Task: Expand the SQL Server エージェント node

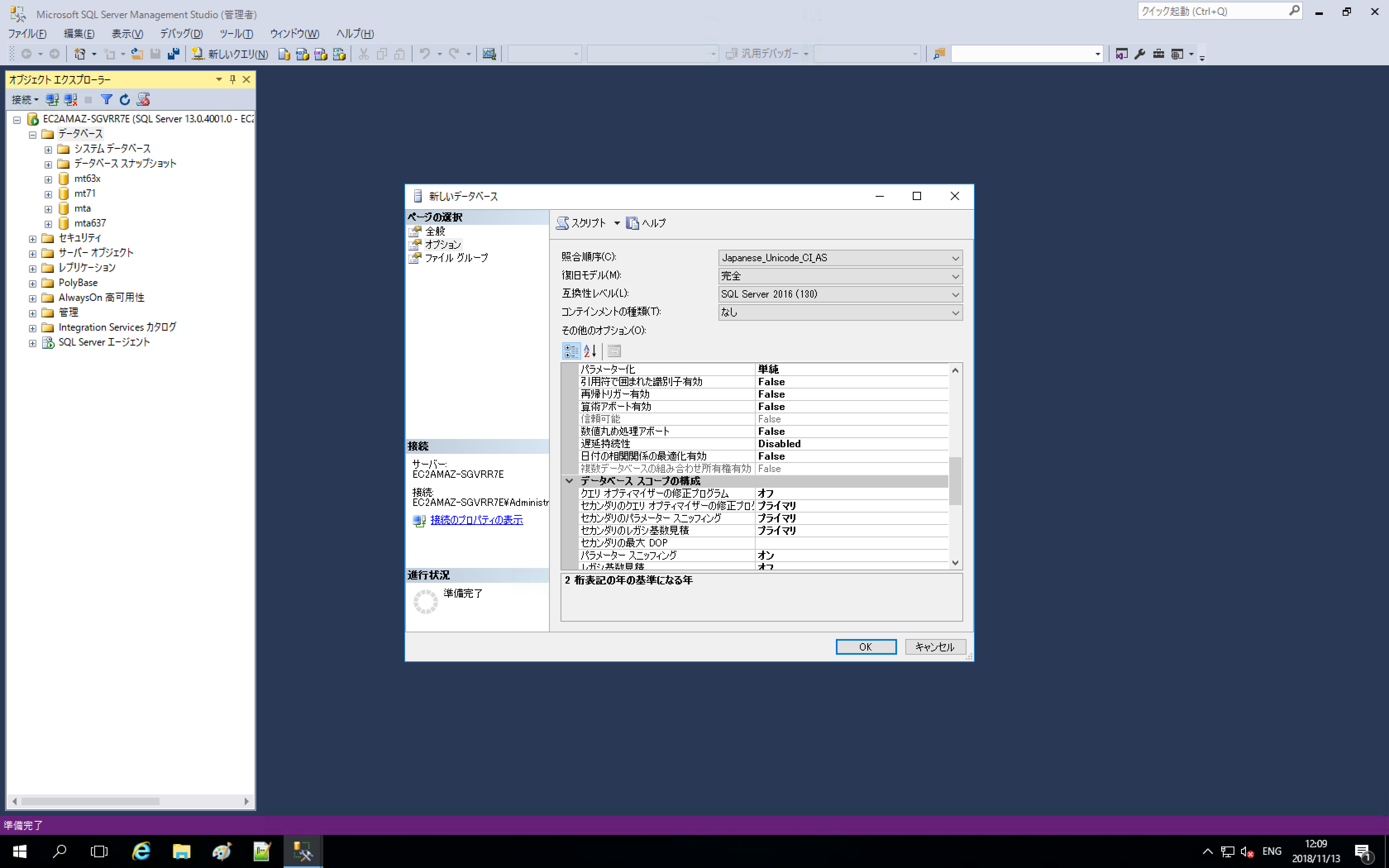Action: pyautogui.click(x=33, y=343)
